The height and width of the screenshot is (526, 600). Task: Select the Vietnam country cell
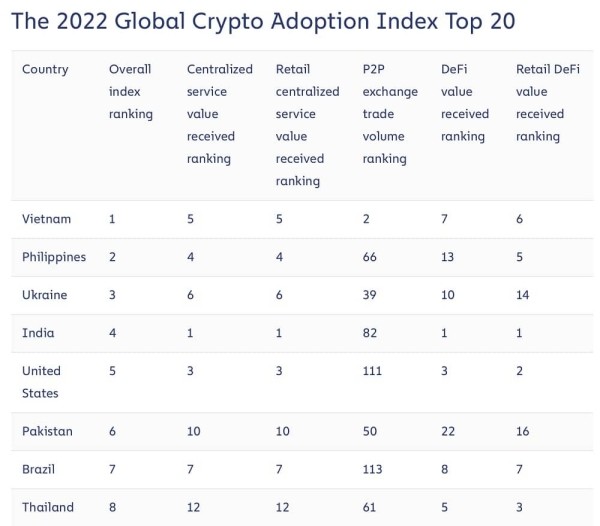click(47, 217)
